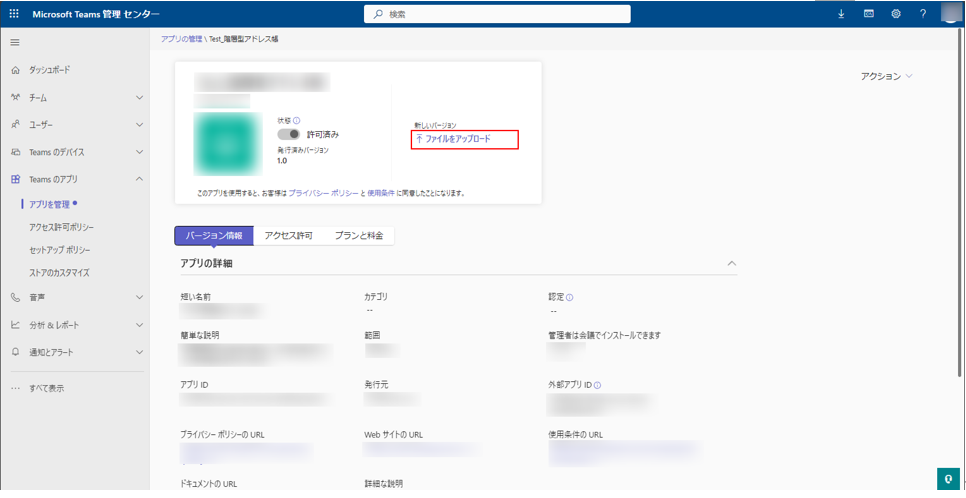The image size is (966, 498).
Task: Click the チーム sidebar icon
Action: [x=15, y=97]
